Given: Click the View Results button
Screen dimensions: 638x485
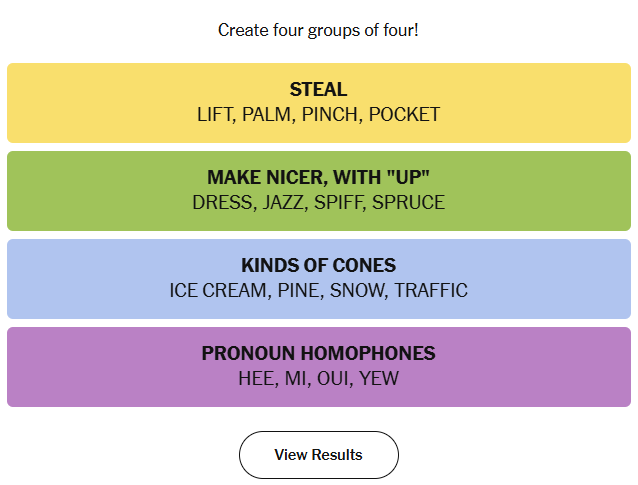Looking at the screenshot, I should pyautogui.click(x=318, y=455).
